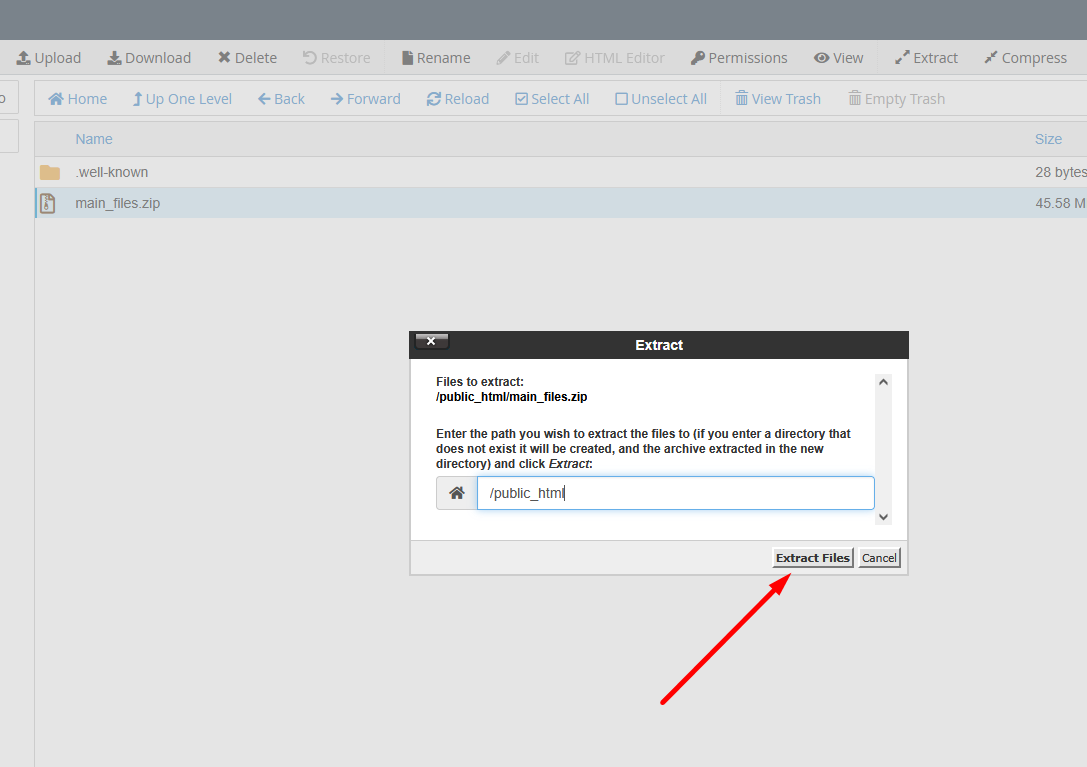1087x767 pixels.
Task: Sort files by Name column
Action: pos(94,139)
